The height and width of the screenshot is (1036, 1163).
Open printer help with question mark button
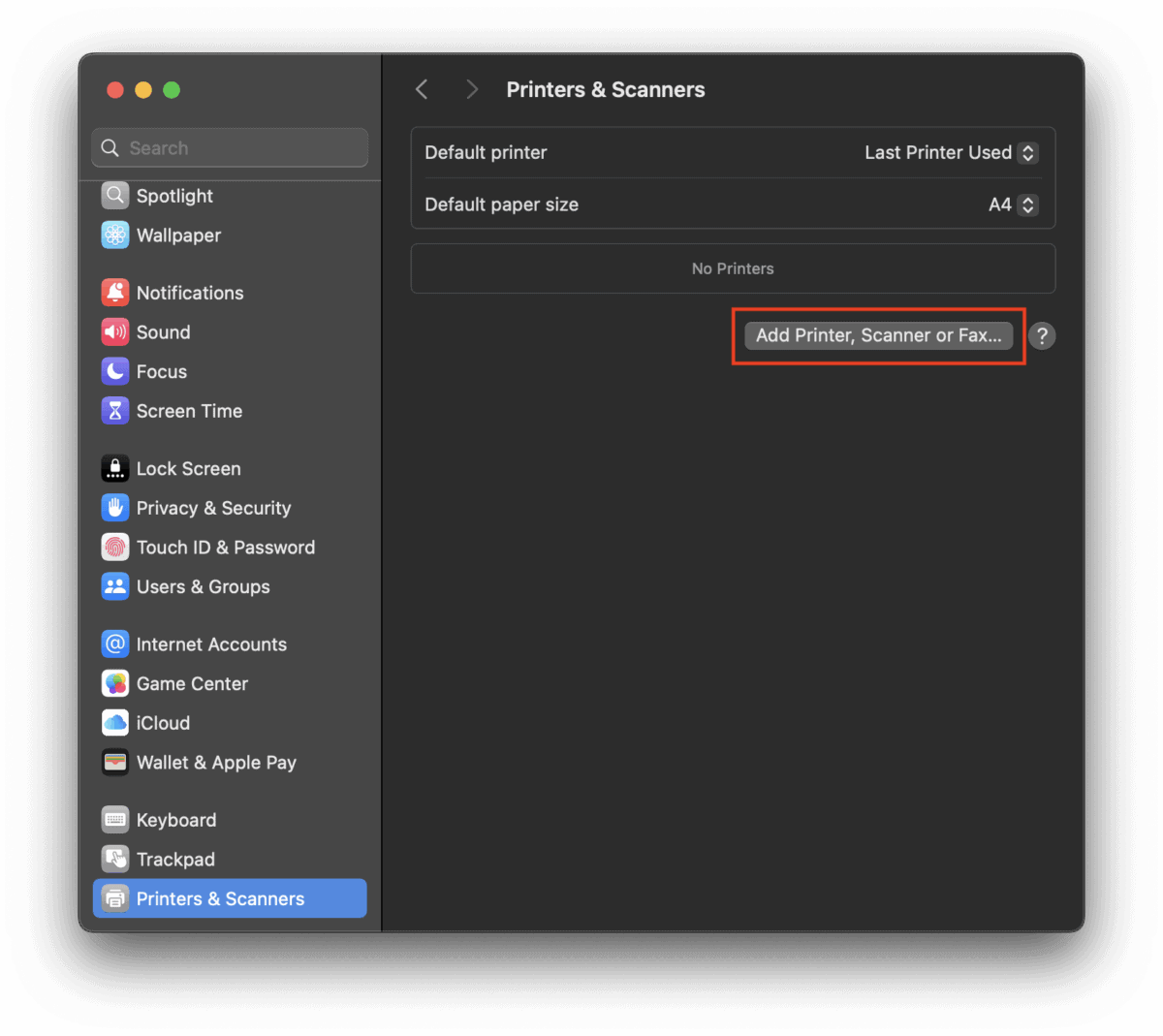click(1042, 335)
